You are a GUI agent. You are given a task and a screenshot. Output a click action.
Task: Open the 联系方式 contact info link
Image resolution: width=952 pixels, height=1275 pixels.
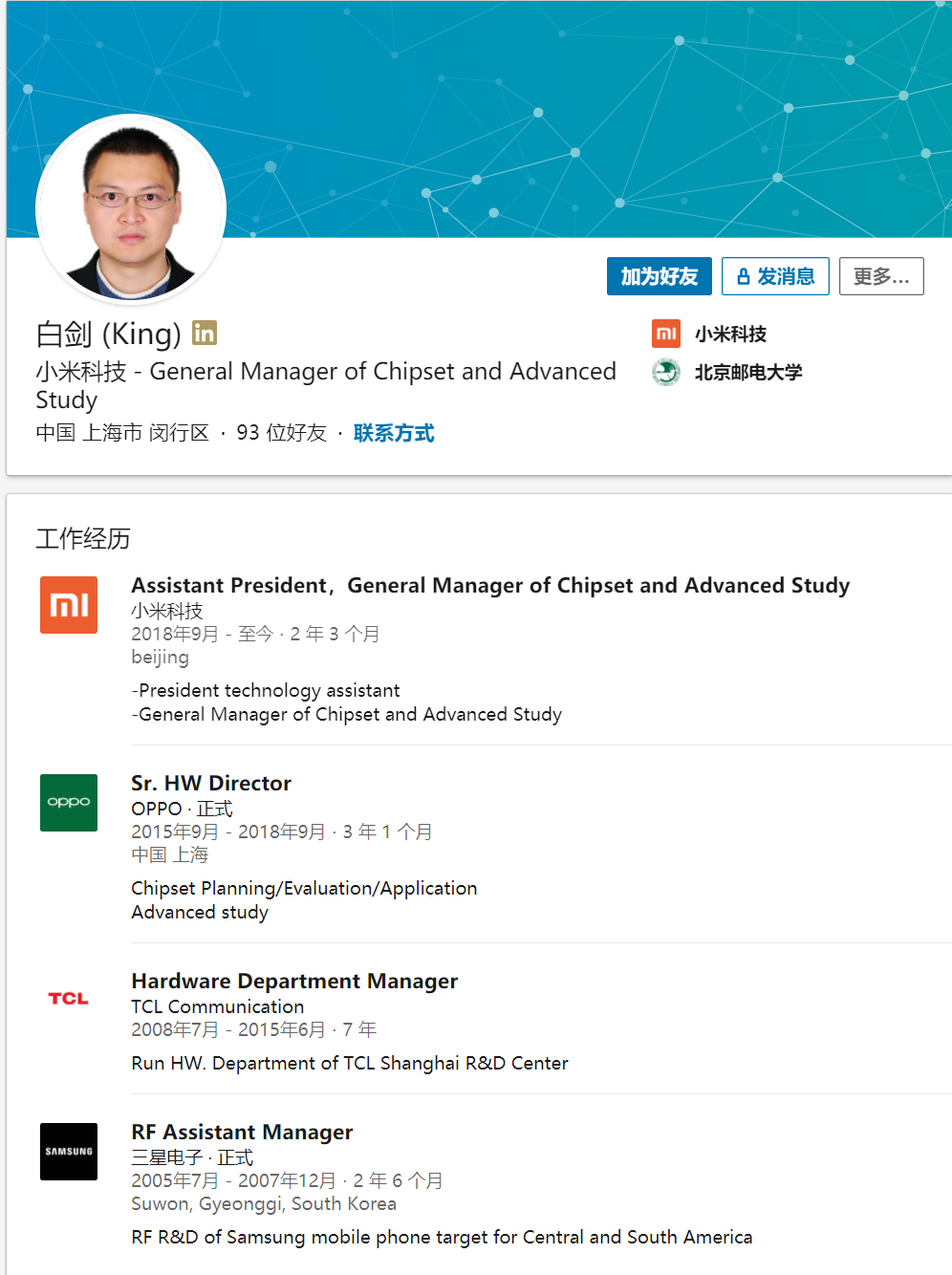click(x=394, y=433)
